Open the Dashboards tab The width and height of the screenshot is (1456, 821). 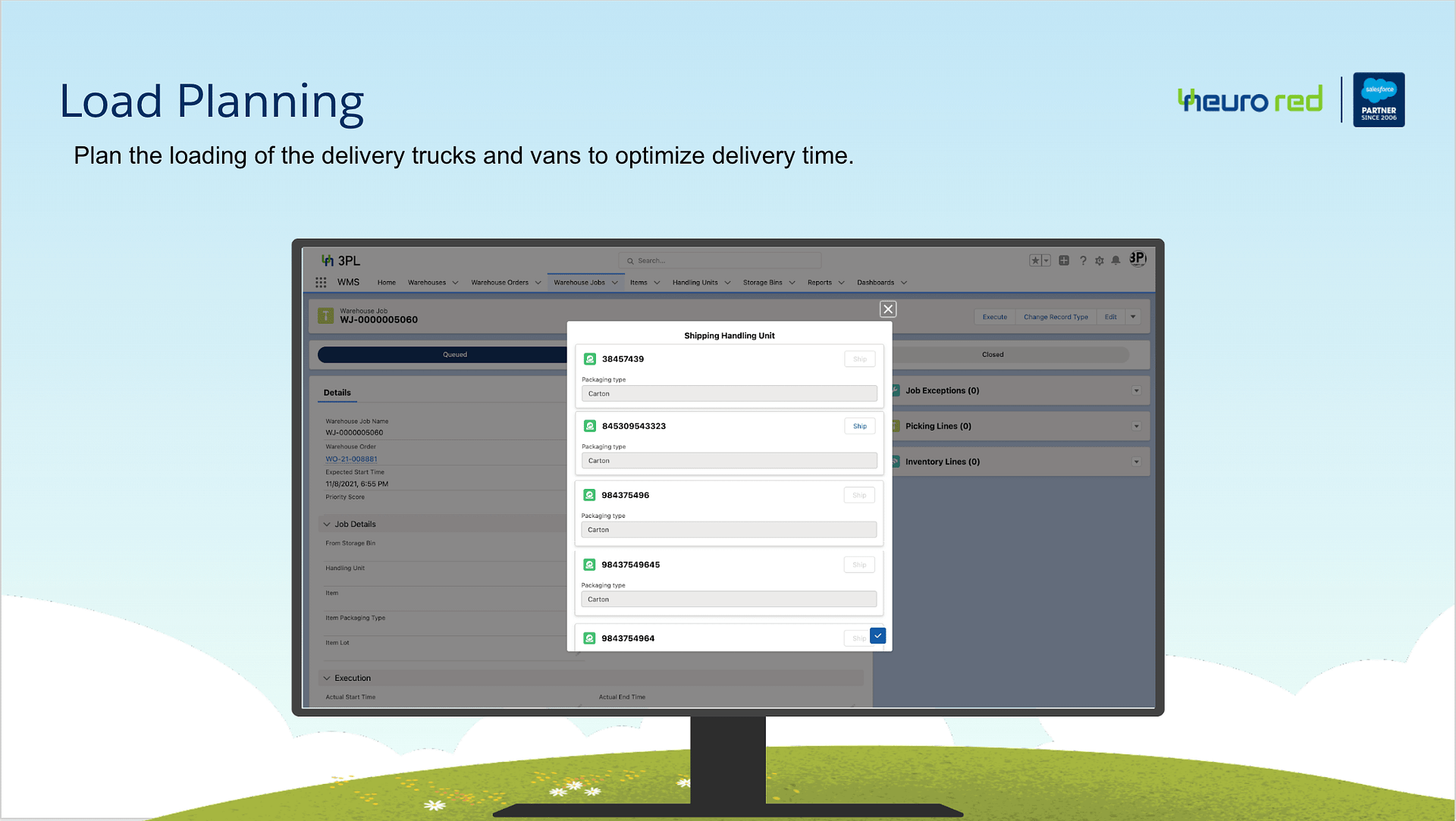coord(875,283)
